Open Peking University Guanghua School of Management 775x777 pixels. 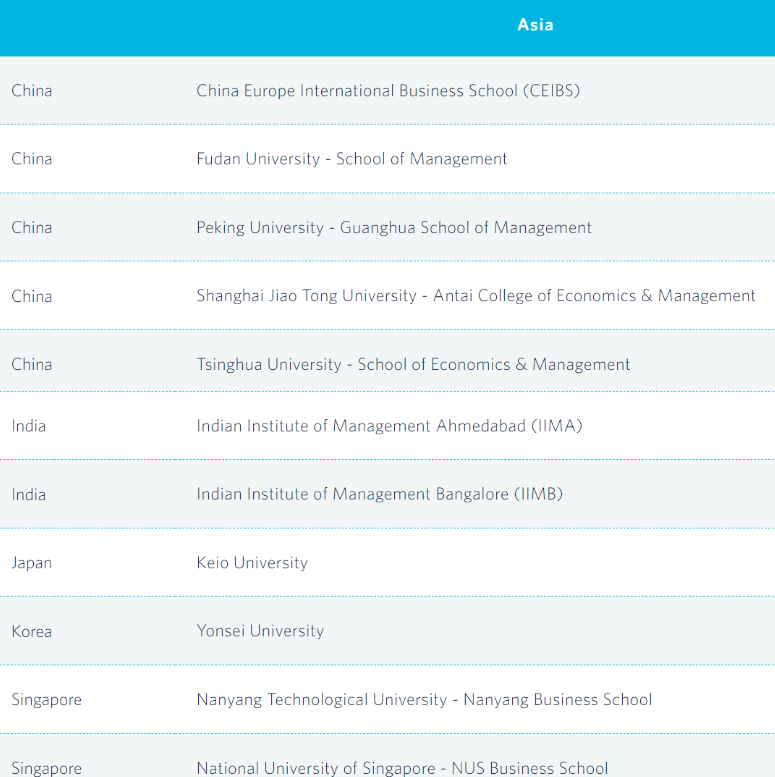(393, 228)
